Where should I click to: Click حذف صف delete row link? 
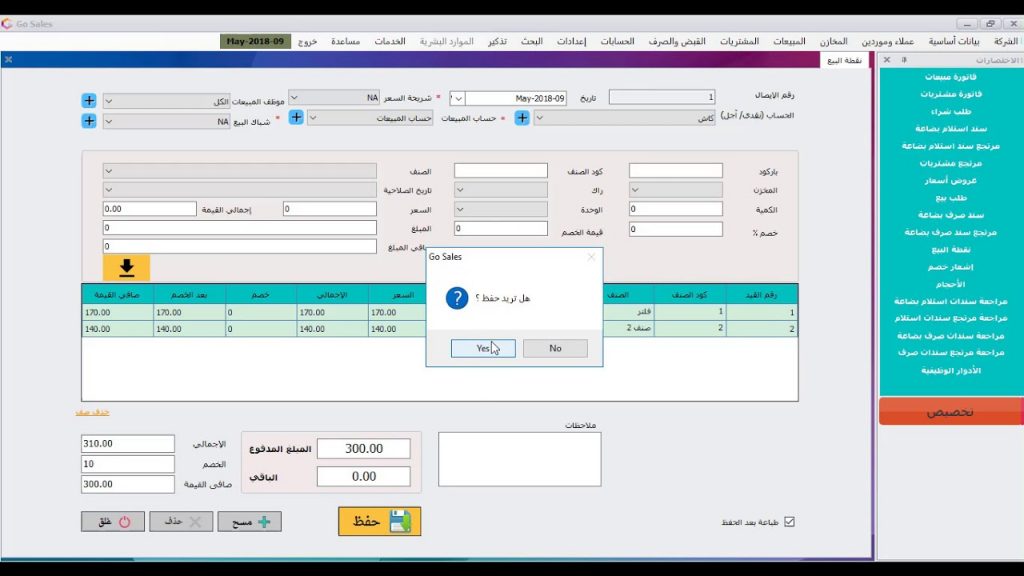coord(92,412)
